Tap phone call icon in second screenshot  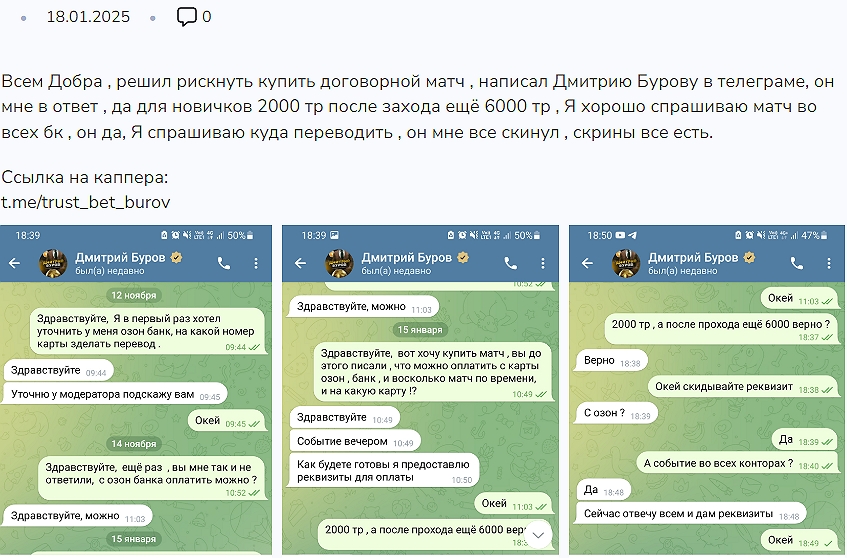coord(510,263)
